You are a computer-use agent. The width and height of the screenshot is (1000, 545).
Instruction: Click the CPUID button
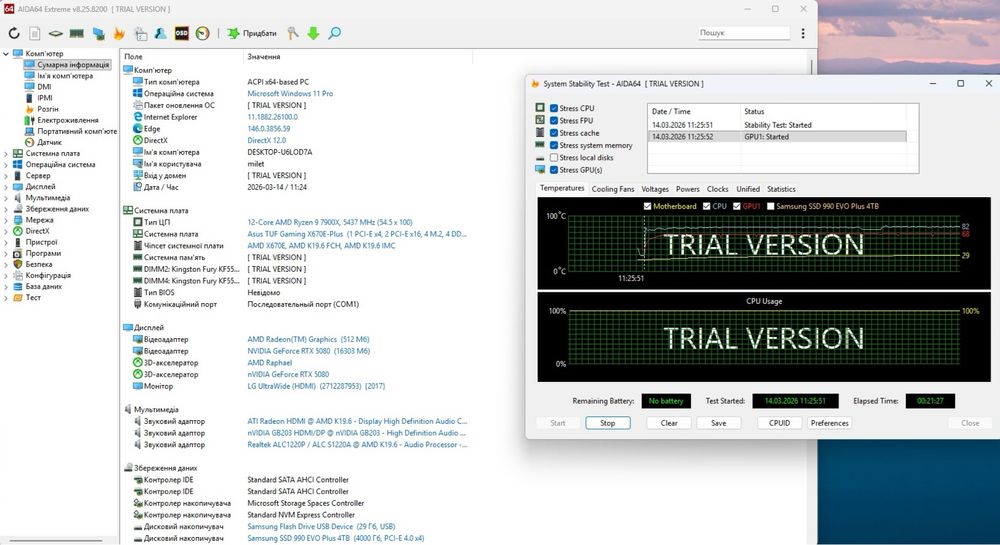pyautogui.click(x=779, y=423)
